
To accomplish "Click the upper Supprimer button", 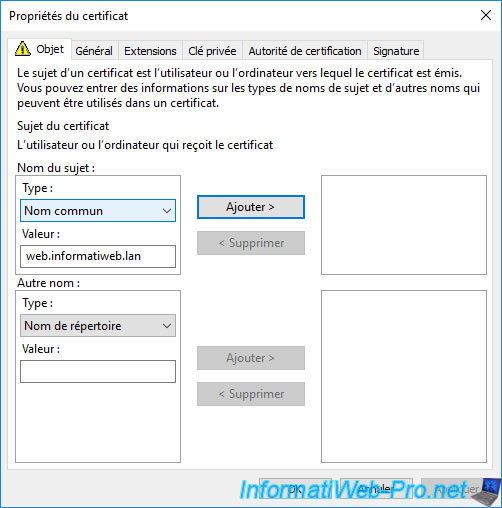I will click(251, 243).
